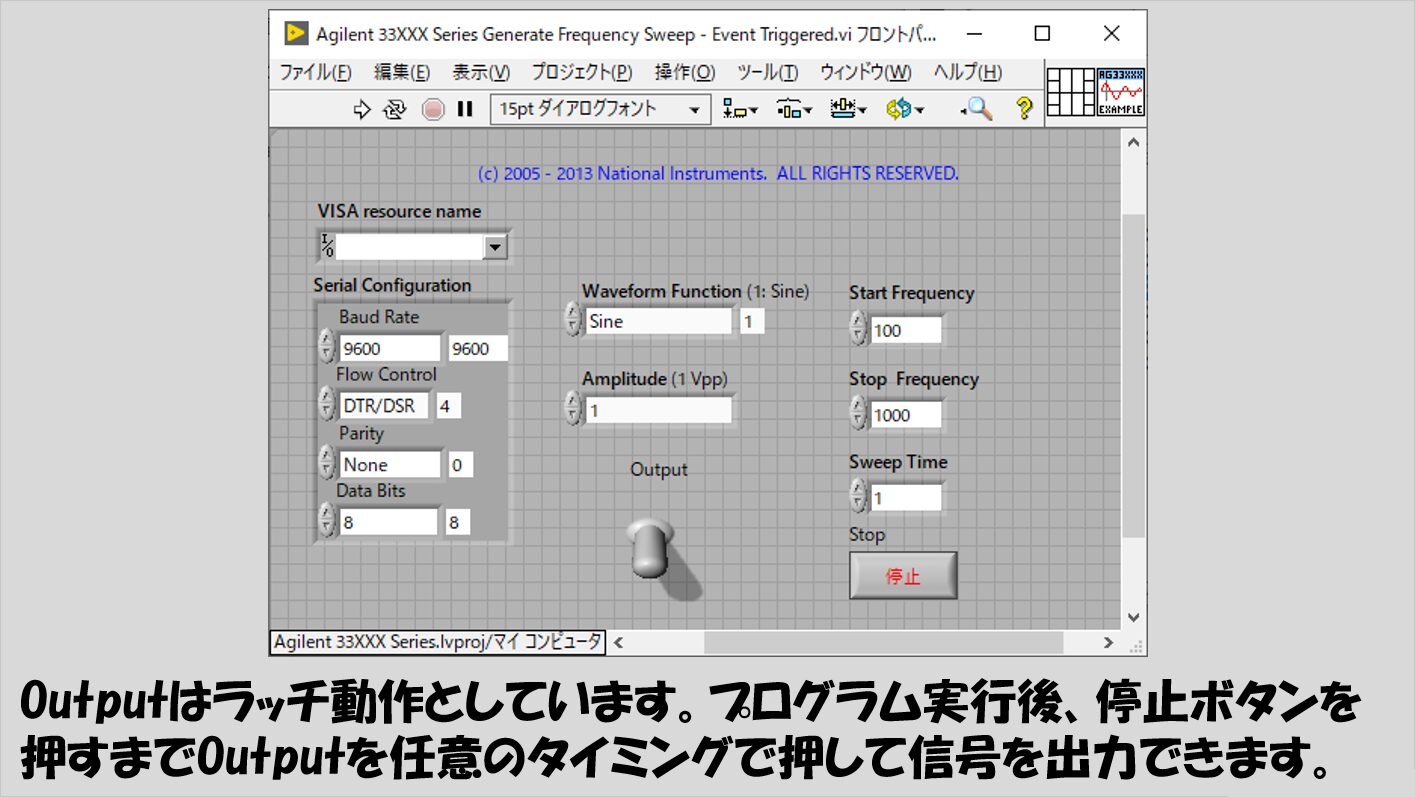1415x797 pixels.
Task: Click the Waveform Function numeric value 1
Action: (x=752, y=321)
